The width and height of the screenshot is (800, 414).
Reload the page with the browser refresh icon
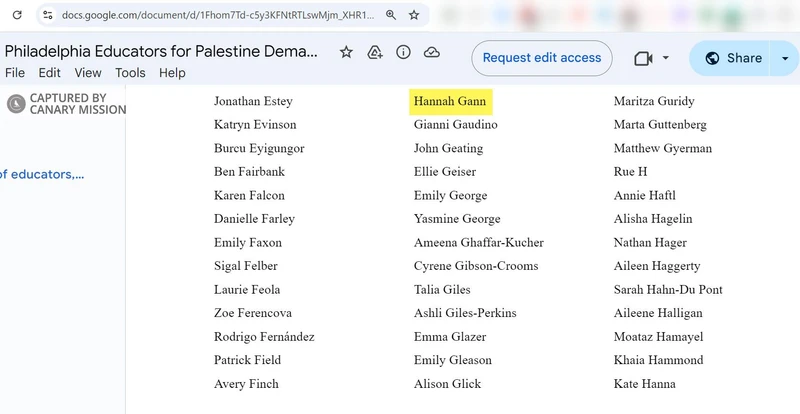tap(17, 15)
